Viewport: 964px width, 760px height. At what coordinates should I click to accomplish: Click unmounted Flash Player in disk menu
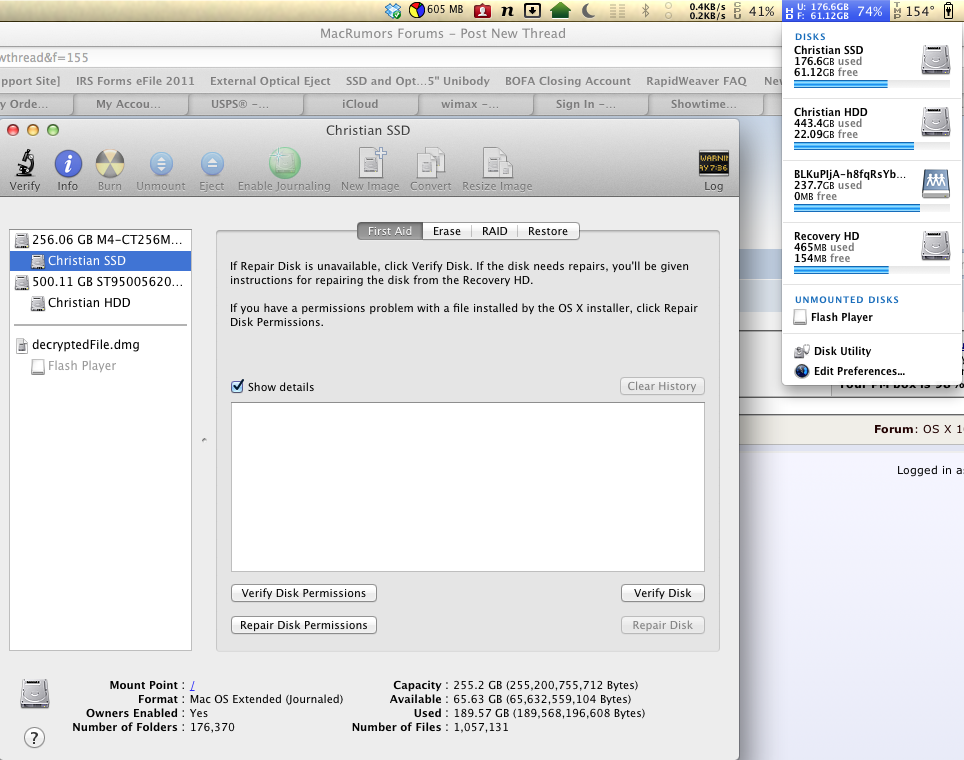(x=872, y=317)
